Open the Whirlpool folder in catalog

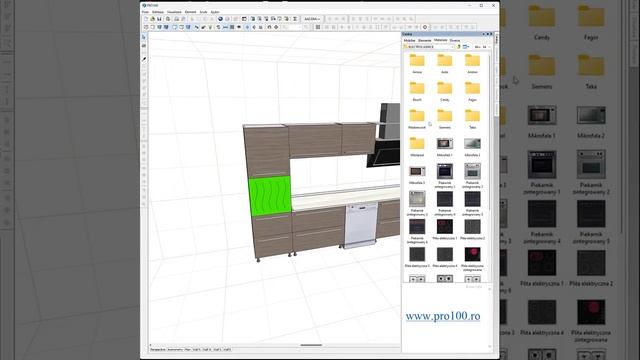pos(417,147)
